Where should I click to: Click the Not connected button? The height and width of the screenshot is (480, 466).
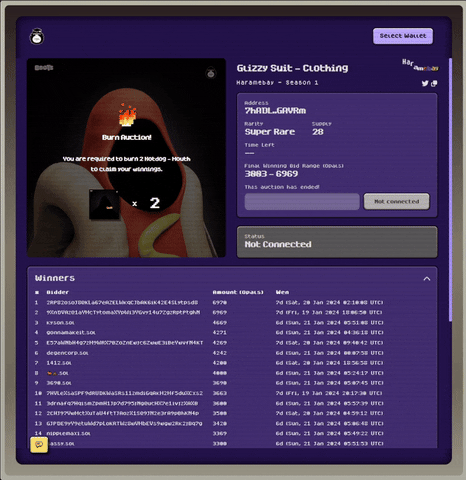click(397, 202)
